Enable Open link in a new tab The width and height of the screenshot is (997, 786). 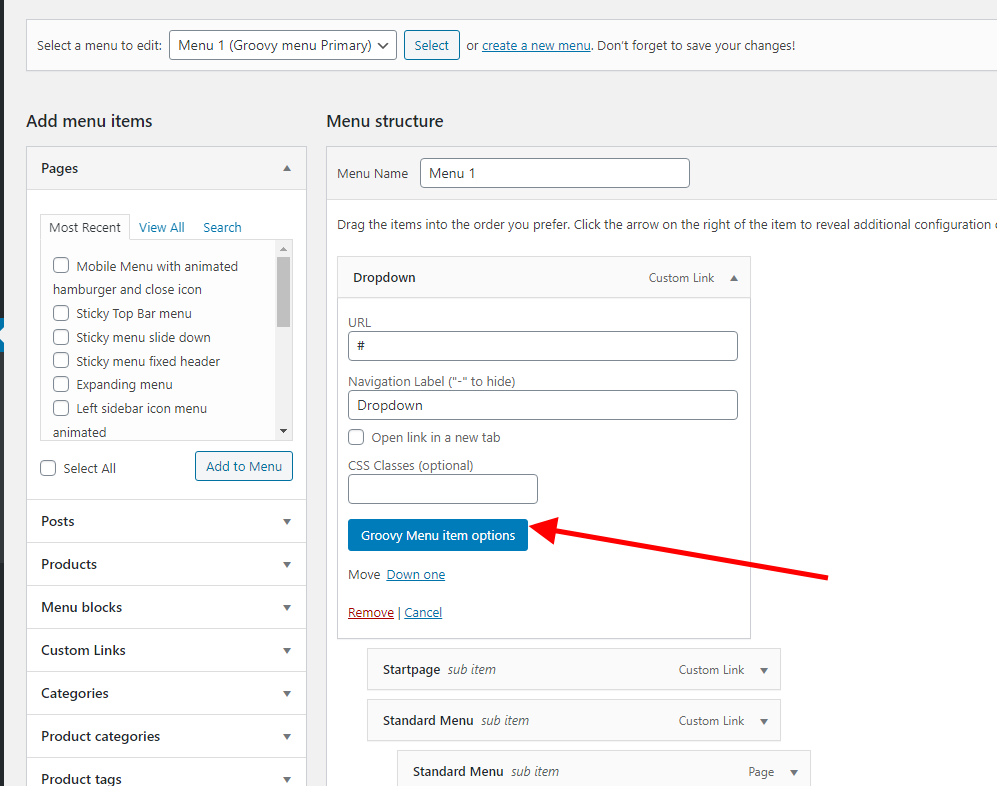(356, 437)
